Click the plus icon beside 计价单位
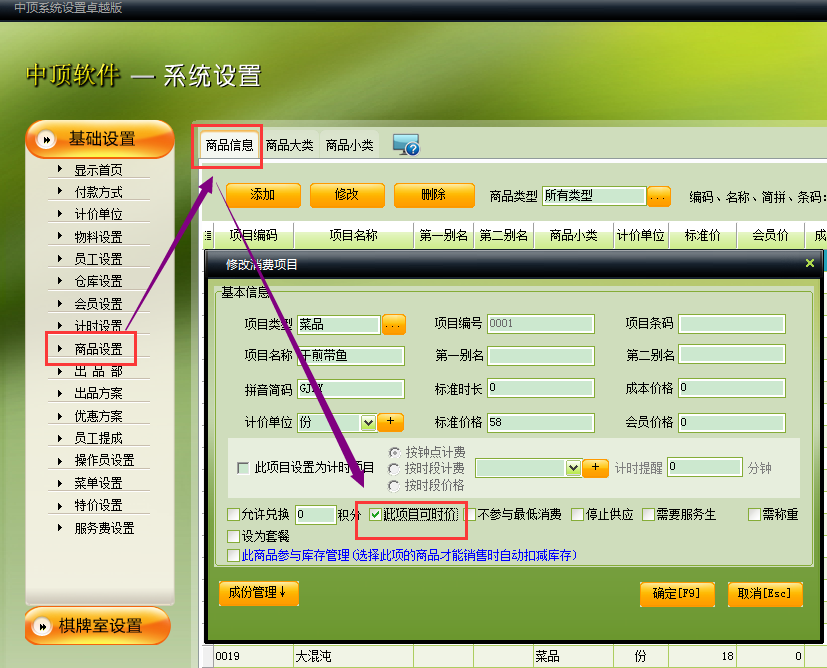The height and width of the screenshot is (668, 827). (x=390, y=422)
